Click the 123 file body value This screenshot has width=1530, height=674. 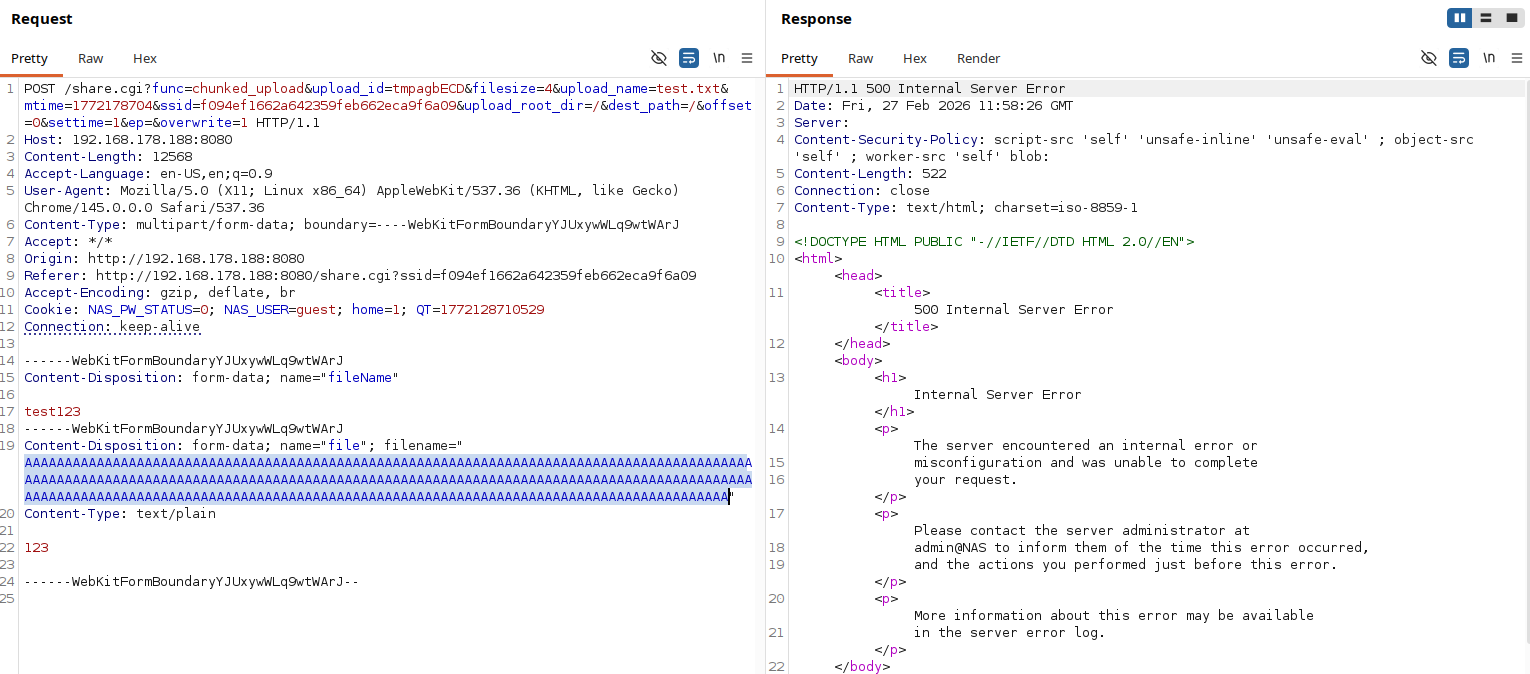point(36,547)
